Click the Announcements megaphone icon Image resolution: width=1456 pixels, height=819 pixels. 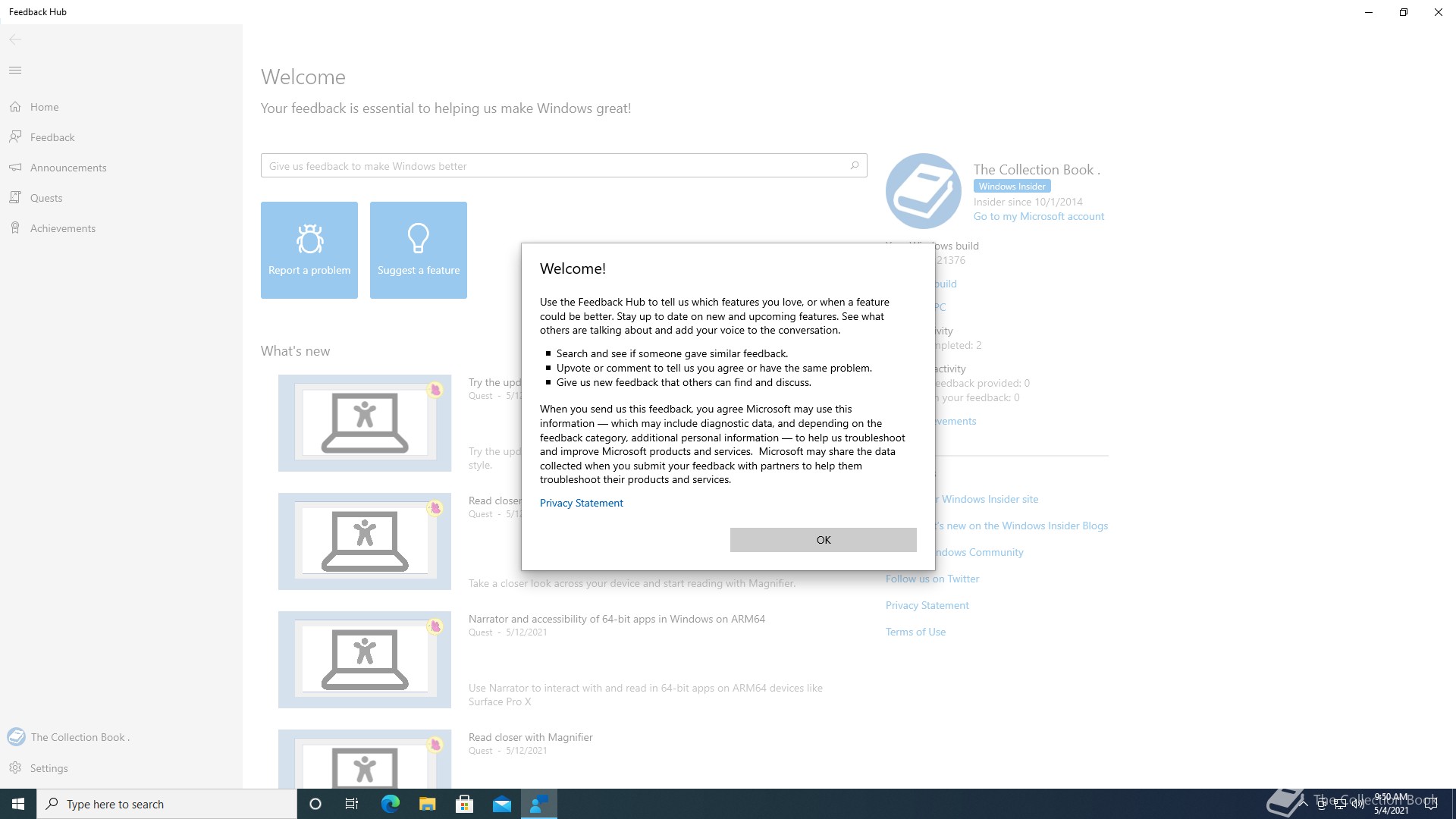15,168
